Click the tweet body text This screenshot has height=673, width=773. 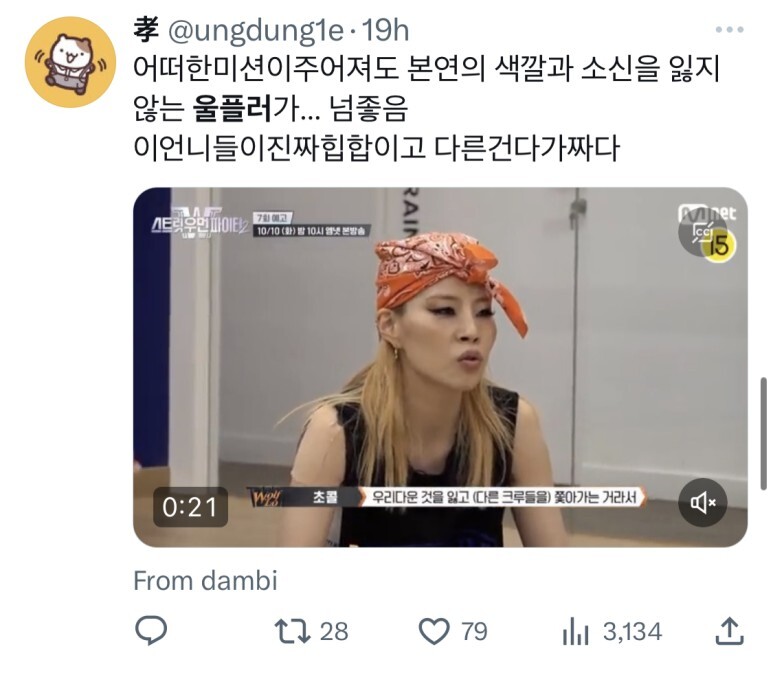click(x=427, y=108)
